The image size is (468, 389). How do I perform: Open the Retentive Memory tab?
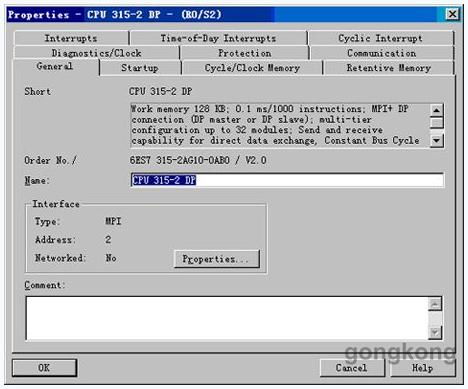pos(389,68)
